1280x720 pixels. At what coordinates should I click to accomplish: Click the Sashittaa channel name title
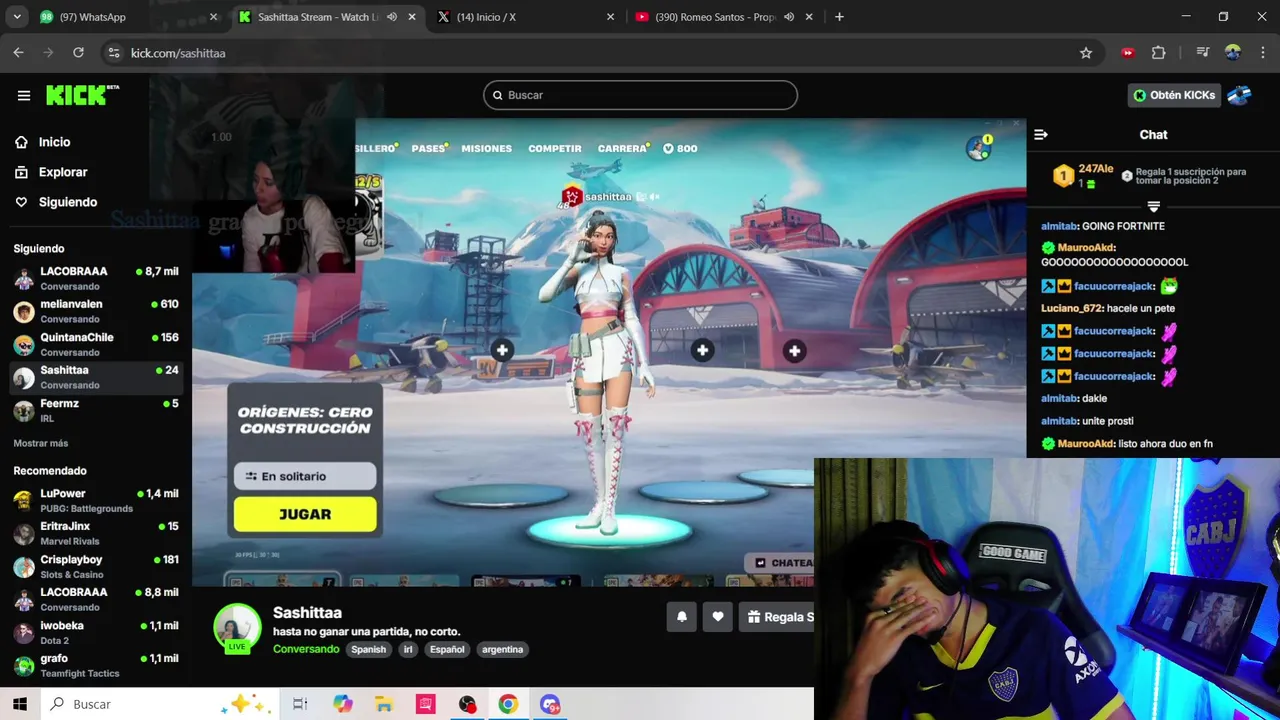click(307, 612)
